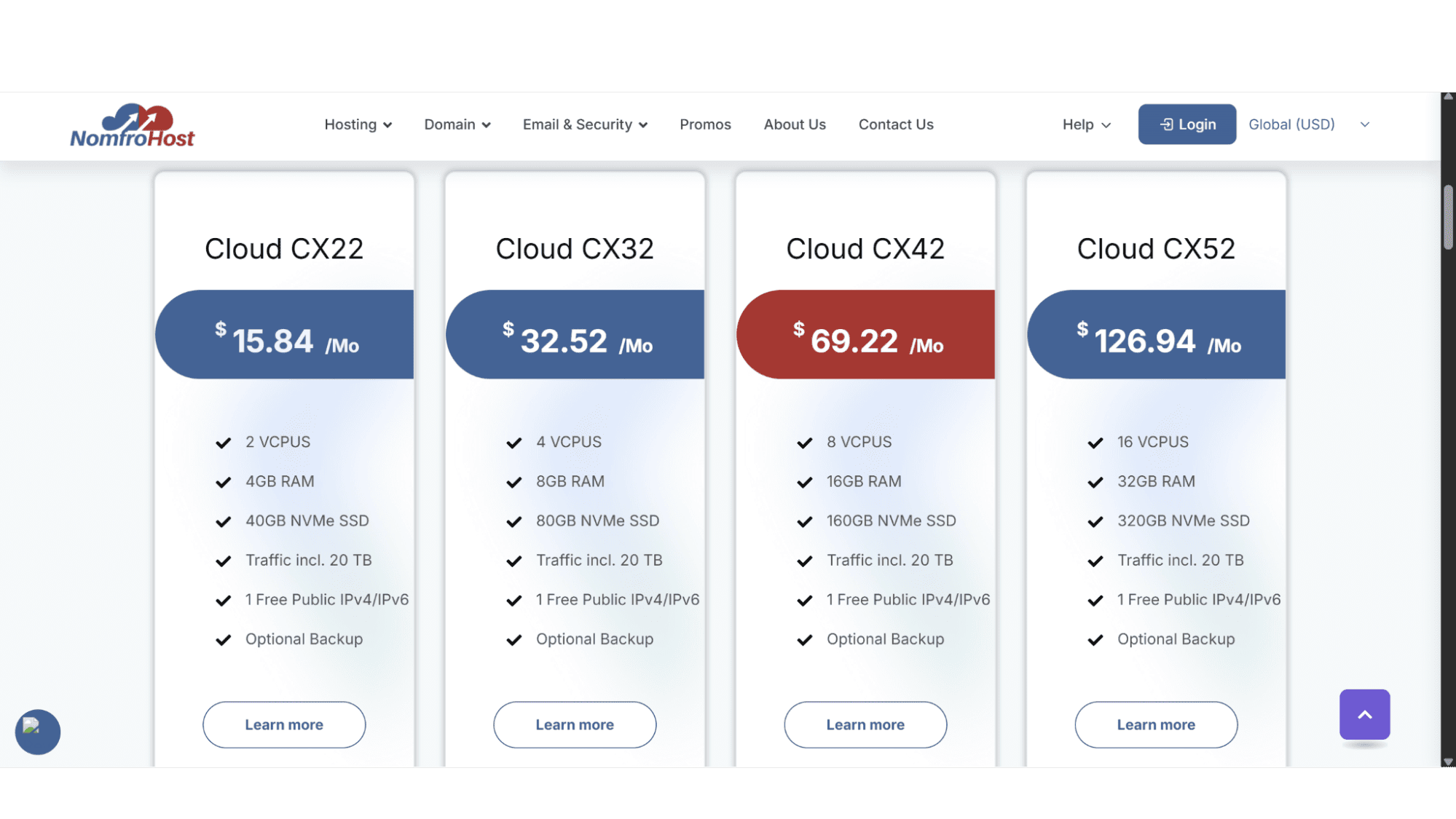Image resolution: width=1456 pixels, height=819 pixels.
Task: Click the scrollbar down arrow
Action: point(1448,761)
